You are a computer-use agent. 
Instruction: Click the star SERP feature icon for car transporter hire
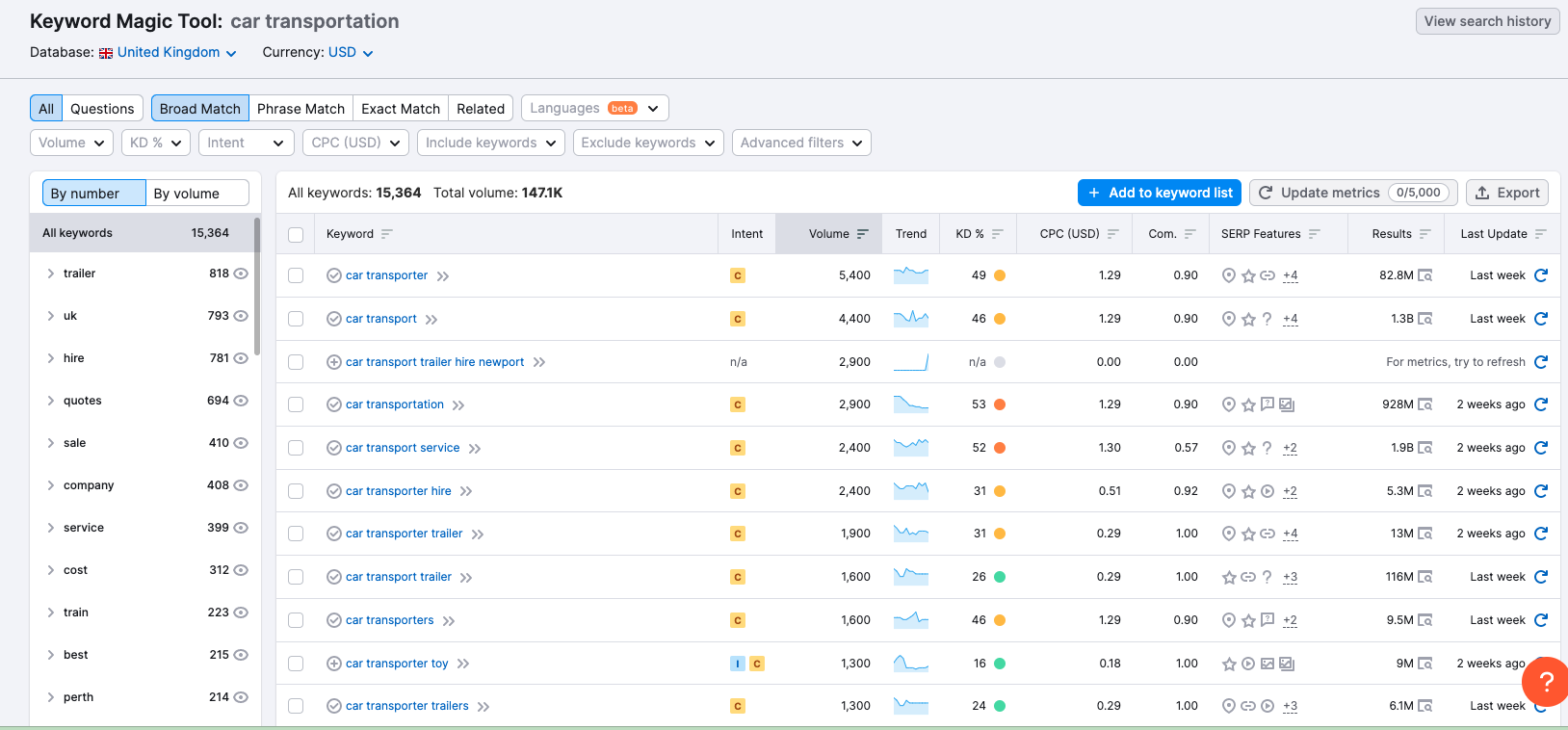1248,491
